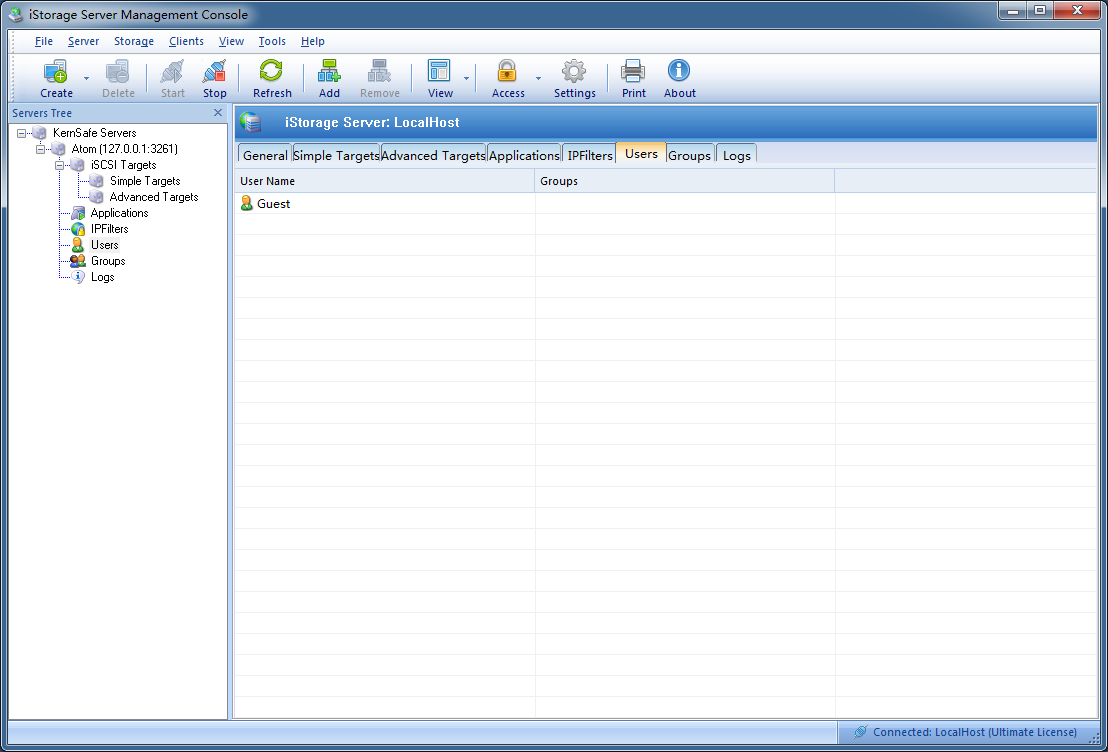Switch to the Logs tab
Viewport: 1108px width, 752px height.
(x=736, y=155)
